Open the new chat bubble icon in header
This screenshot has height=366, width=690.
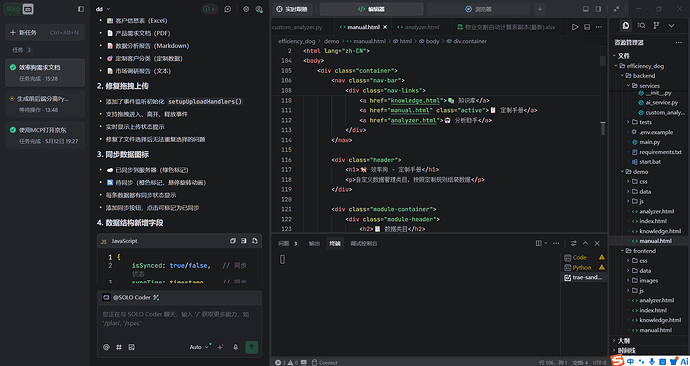[x=228, y=9]
